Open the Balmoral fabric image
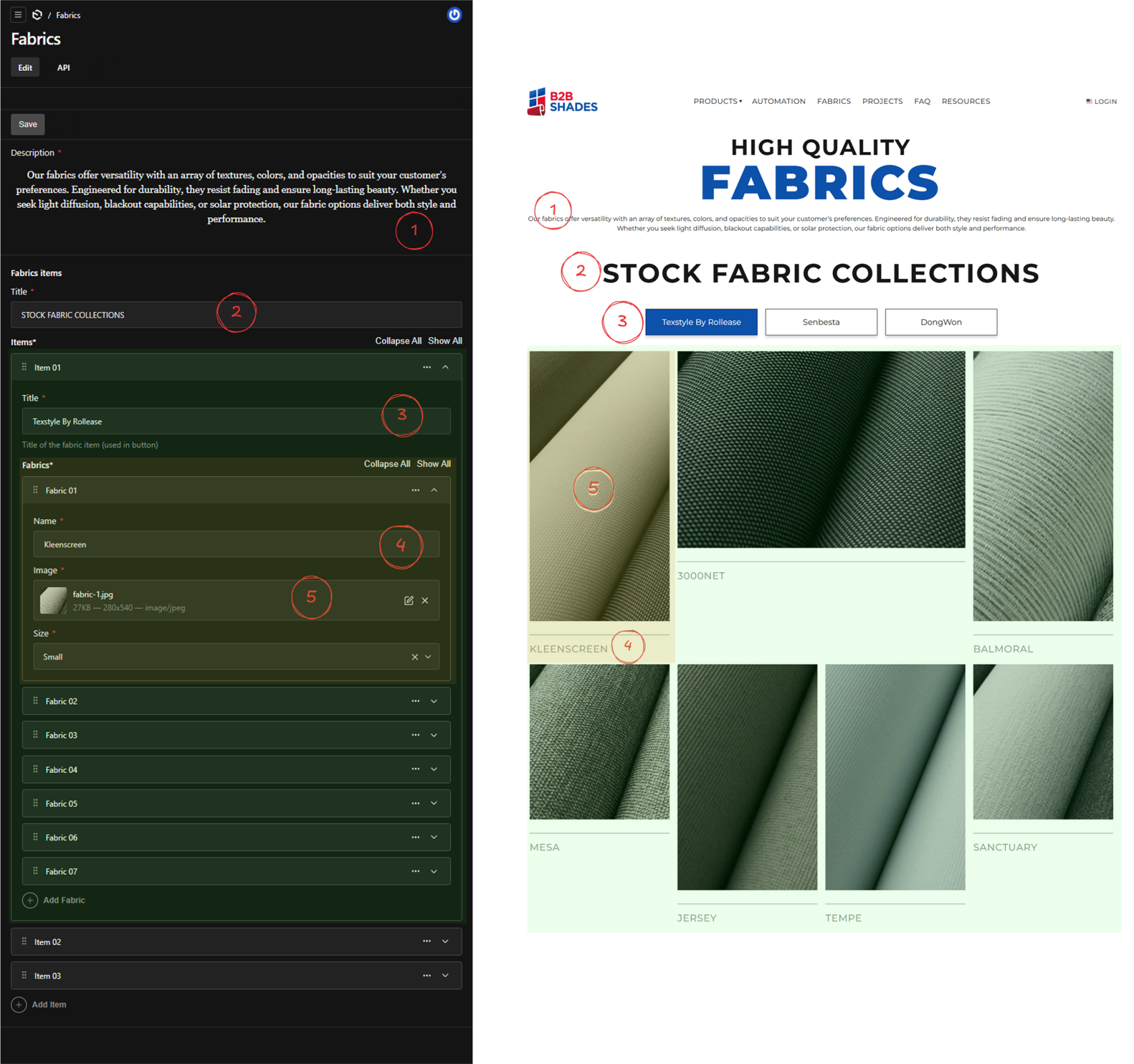The height and width of the screenshot is (1064, 1134). click(1043, 486)
